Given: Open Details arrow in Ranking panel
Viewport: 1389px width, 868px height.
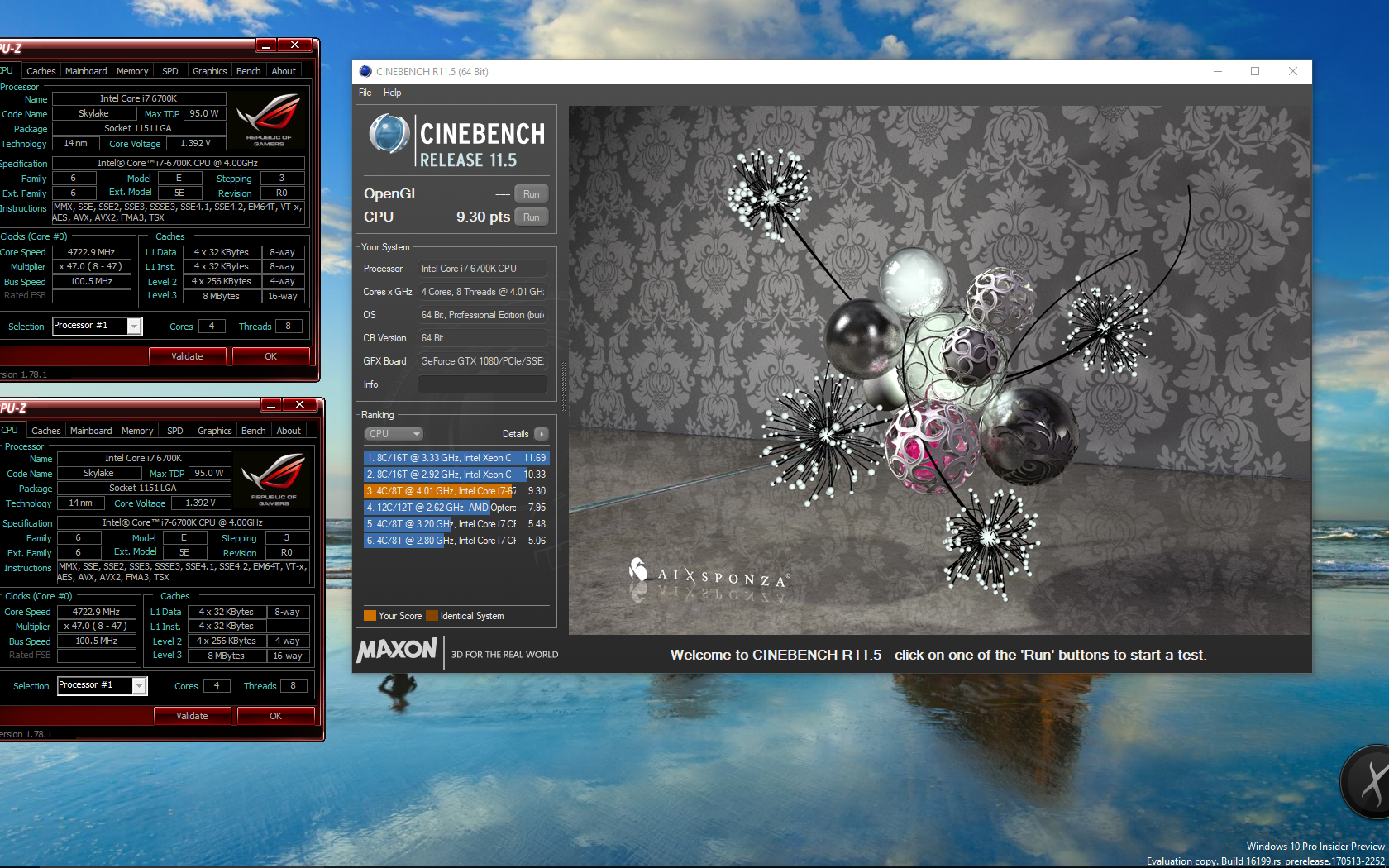Looking at the screenshot, I should click(x=542, y=434).
